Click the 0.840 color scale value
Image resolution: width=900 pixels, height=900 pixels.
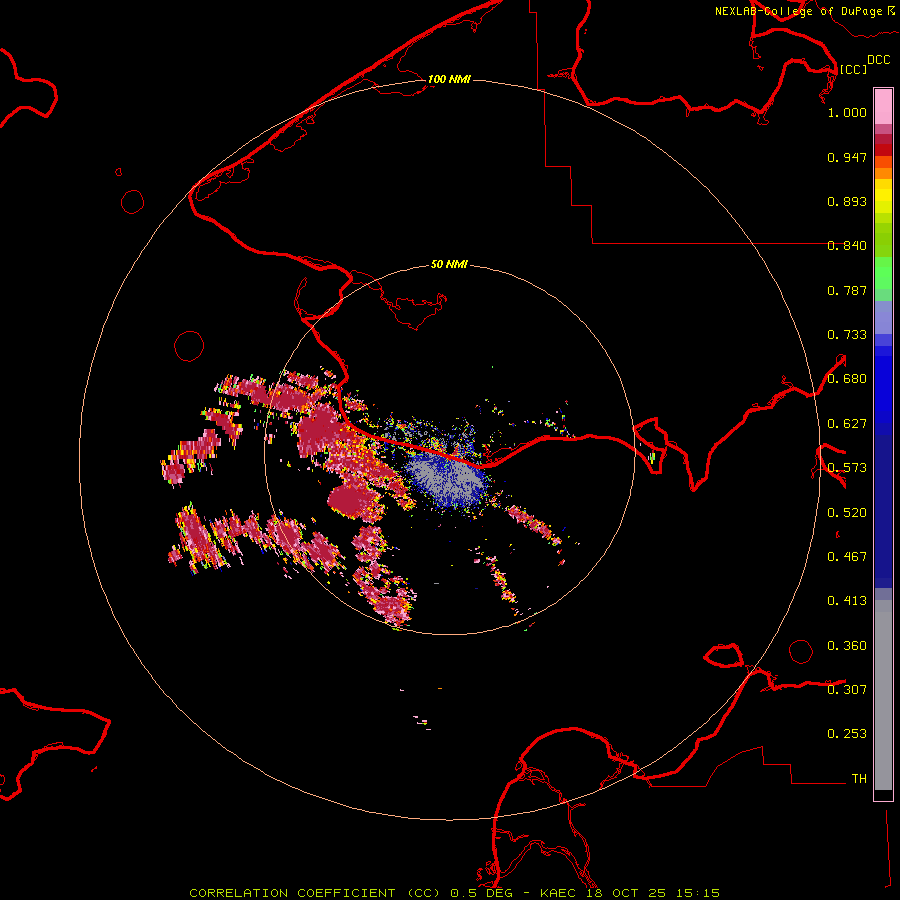pyautogui.click(x=847, y=246)
